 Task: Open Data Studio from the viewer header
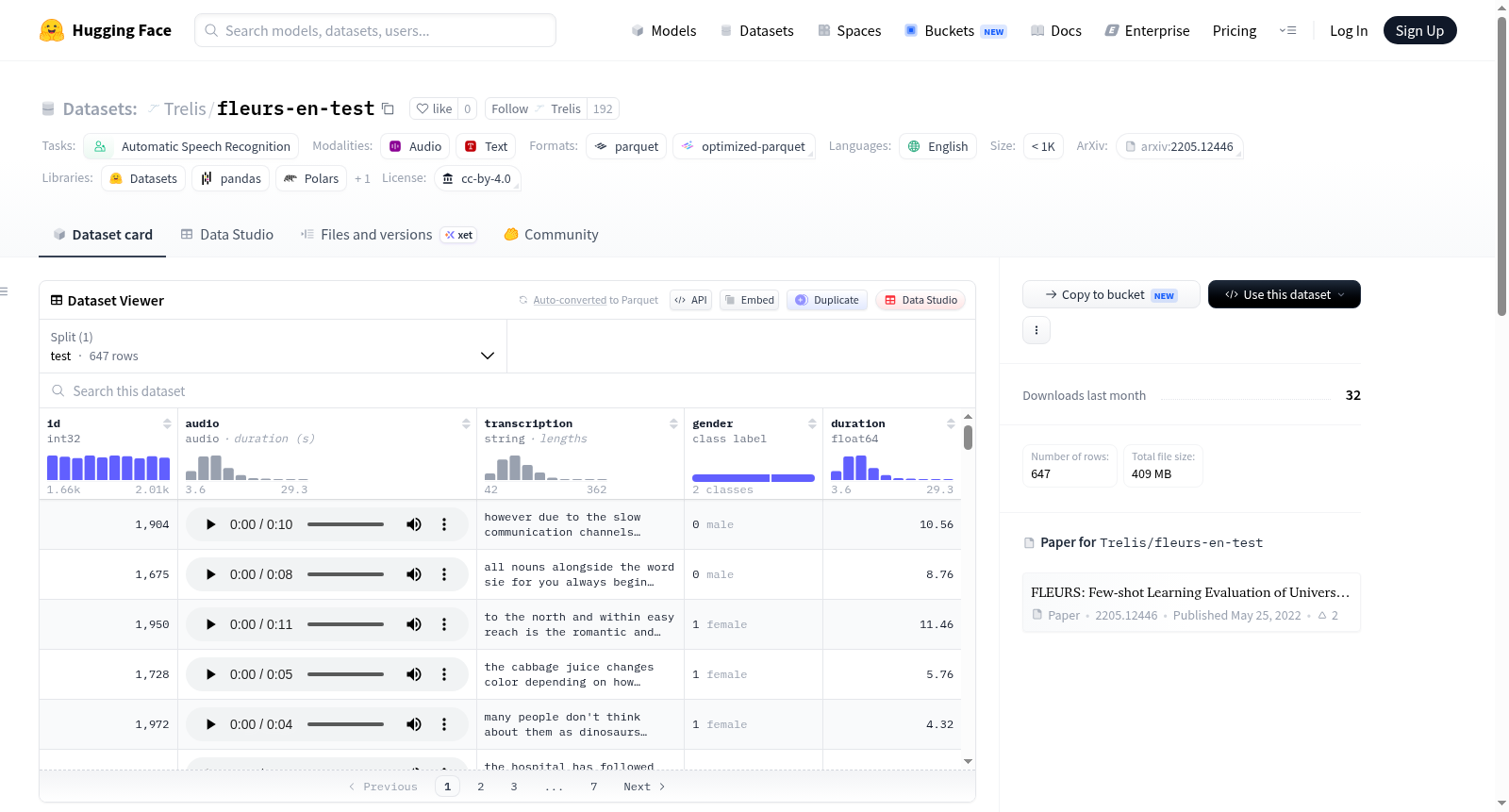coord(920,300)
